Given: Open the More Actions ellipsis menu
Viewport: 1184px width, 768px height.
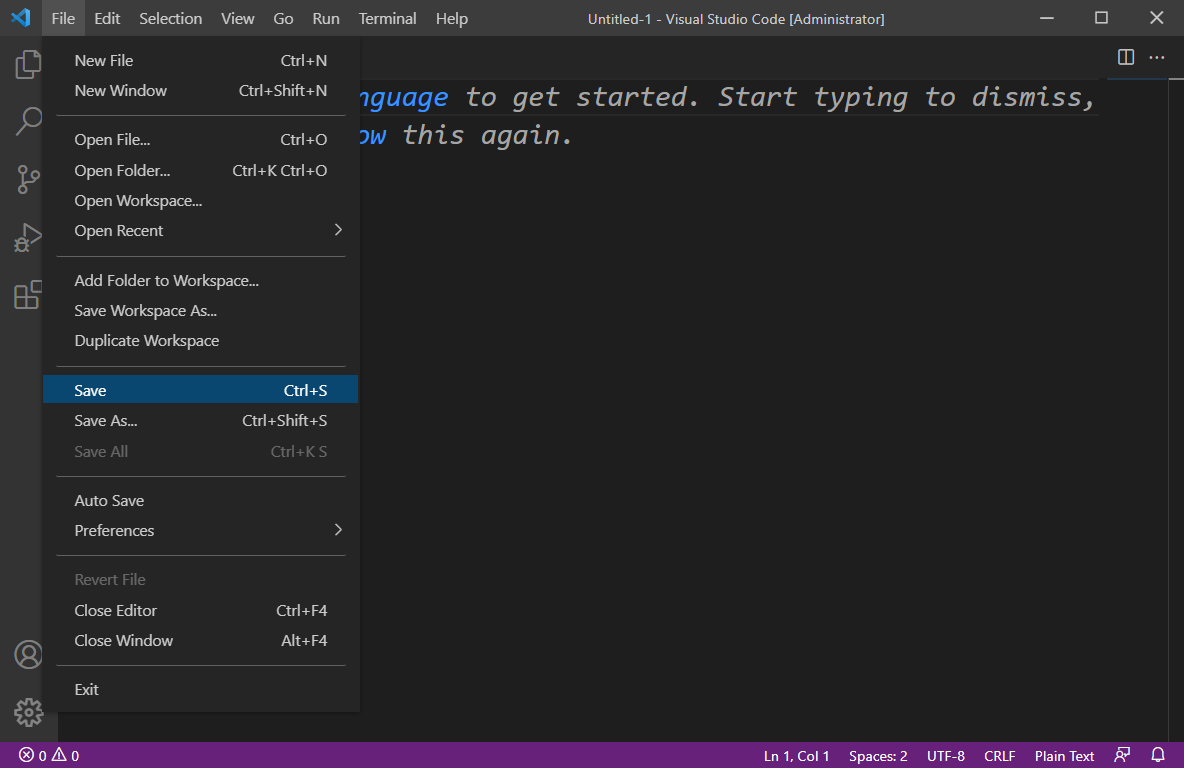Looking at the screenshot, I should pyautogui.click(x=1156, y=57).
